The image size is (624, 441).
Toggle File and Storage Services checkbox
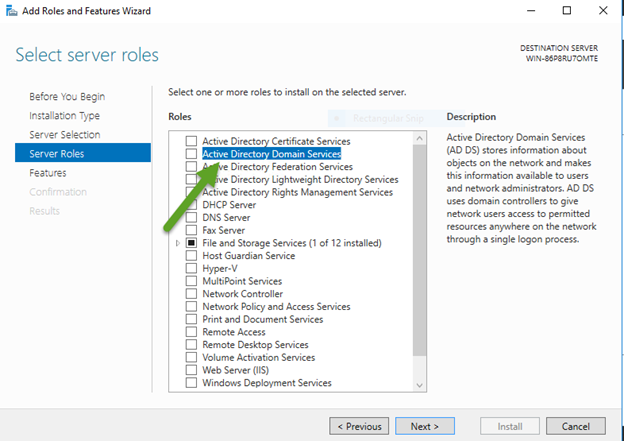coord(191,243)
